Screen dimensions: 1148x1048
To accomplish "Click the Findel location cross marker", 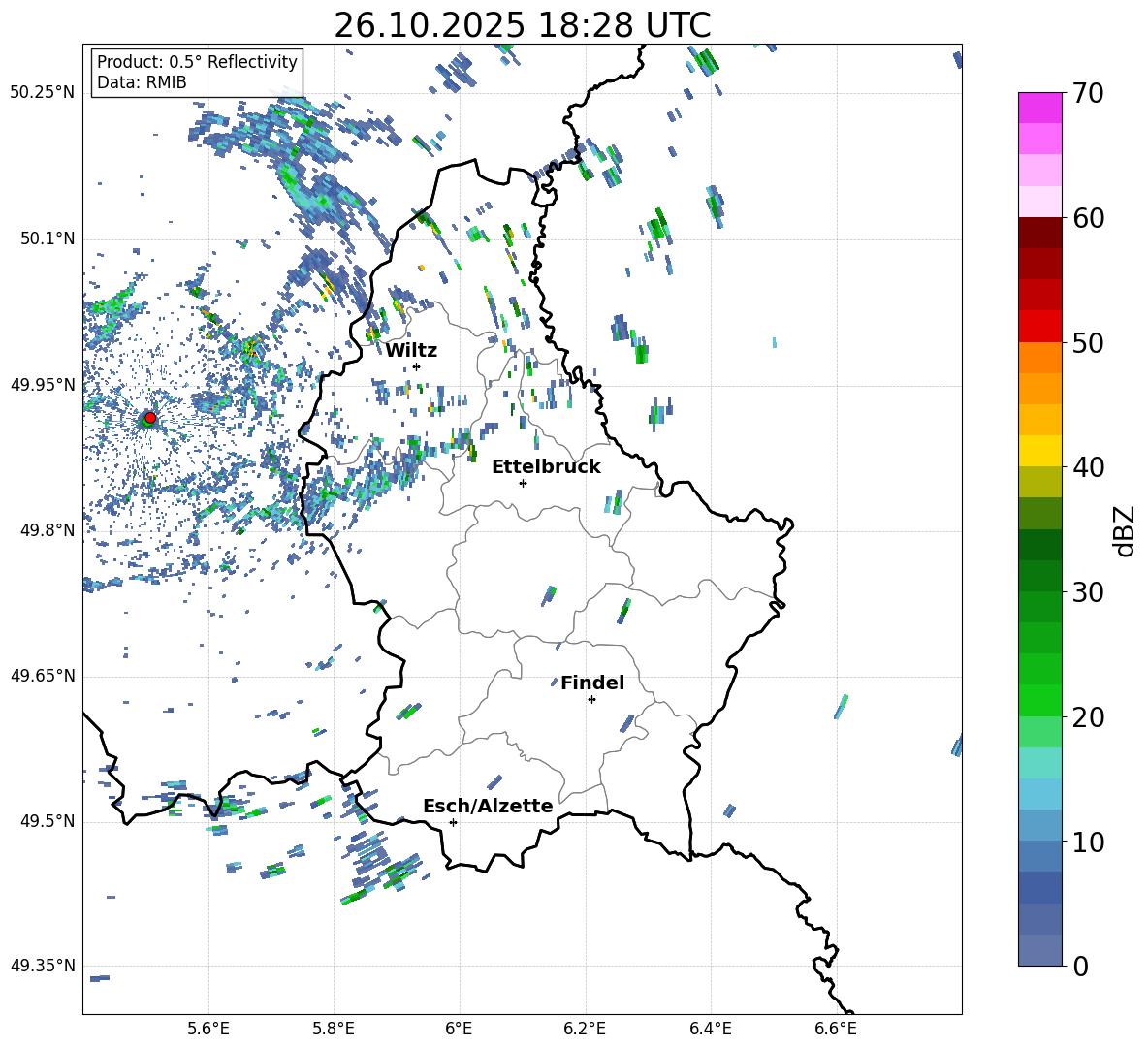I will tap(591, 699).
